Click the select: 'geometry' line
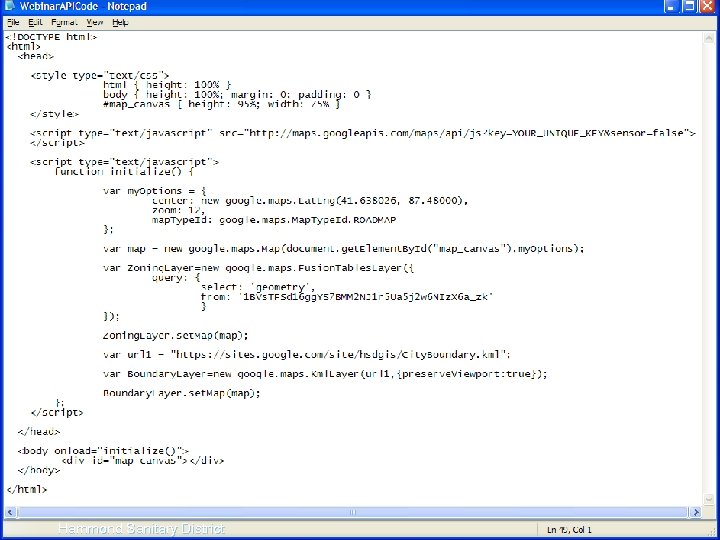The height and width of the screenshot is (540, 720). point(258,287)
